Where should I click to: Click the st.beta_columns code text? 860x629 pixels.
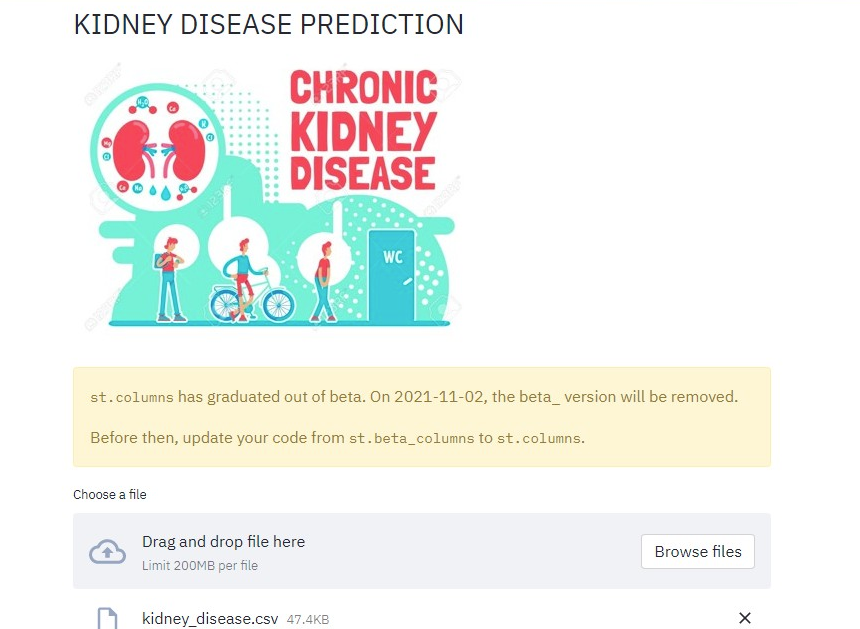411,438
